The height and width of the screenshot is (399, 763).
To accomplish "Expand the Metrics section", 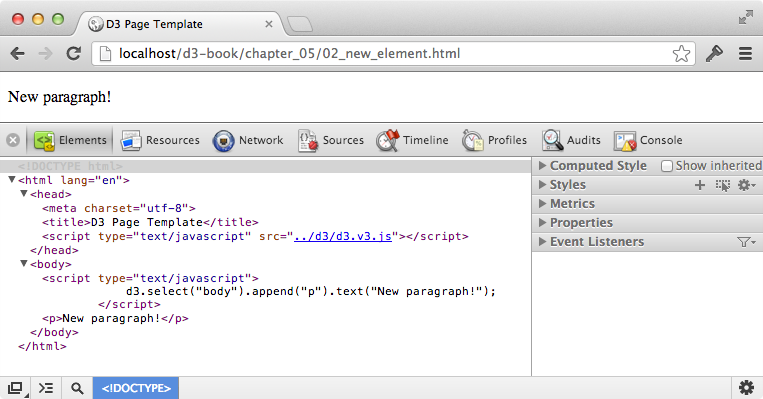I will click(542, 203).
